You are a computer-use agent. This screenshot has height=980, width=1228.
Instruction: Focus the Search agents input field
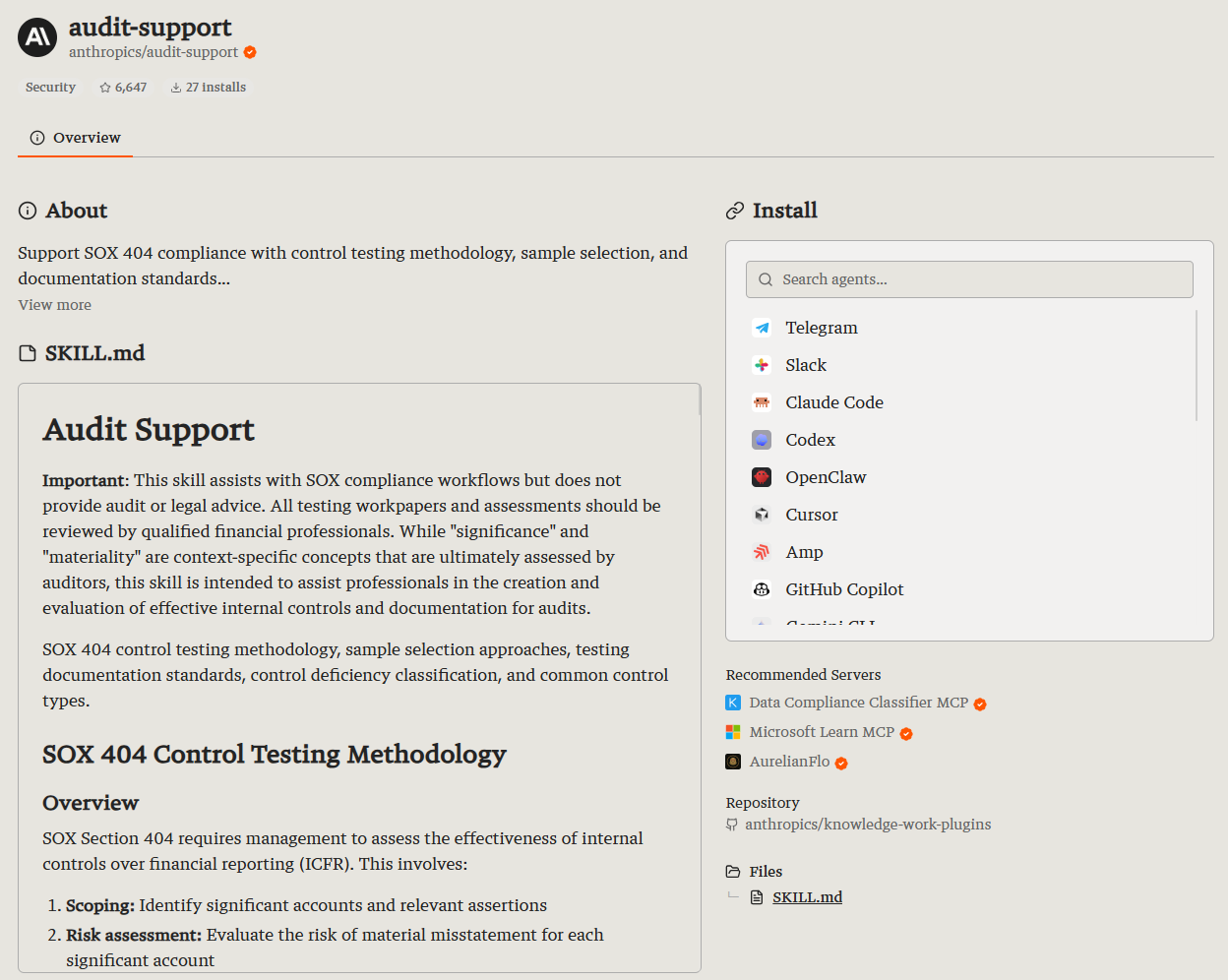point(969,279)
